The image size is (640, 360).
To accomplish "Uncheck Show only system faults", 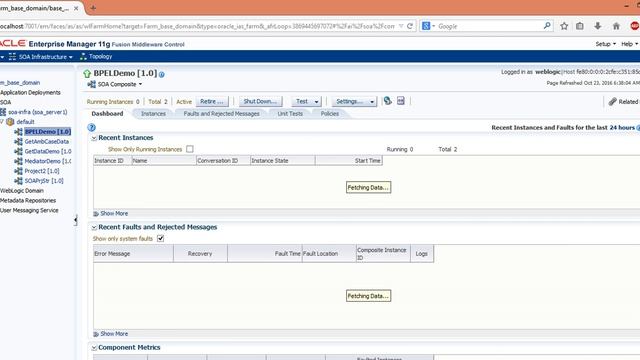I will 160,238.
